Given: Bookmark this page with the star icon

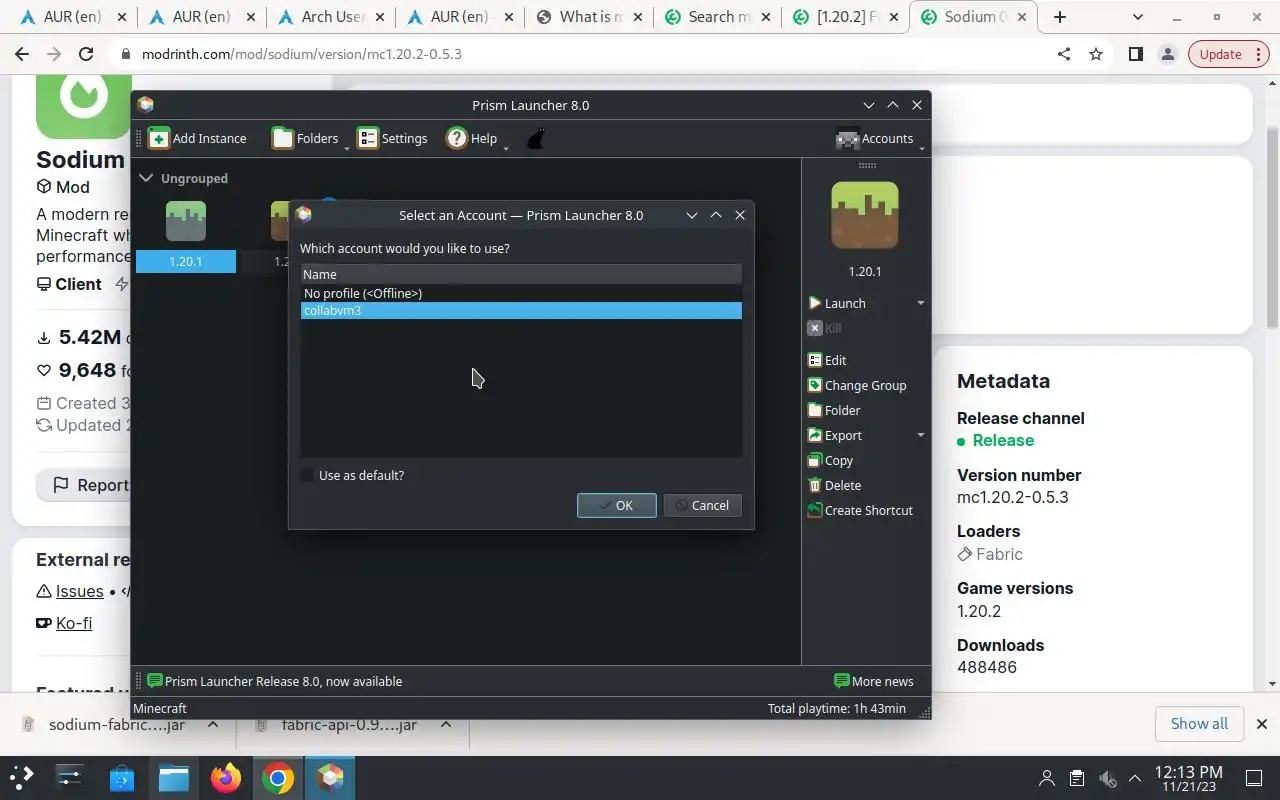Looking at the screenshot, I should click(x=1096, y=54).
